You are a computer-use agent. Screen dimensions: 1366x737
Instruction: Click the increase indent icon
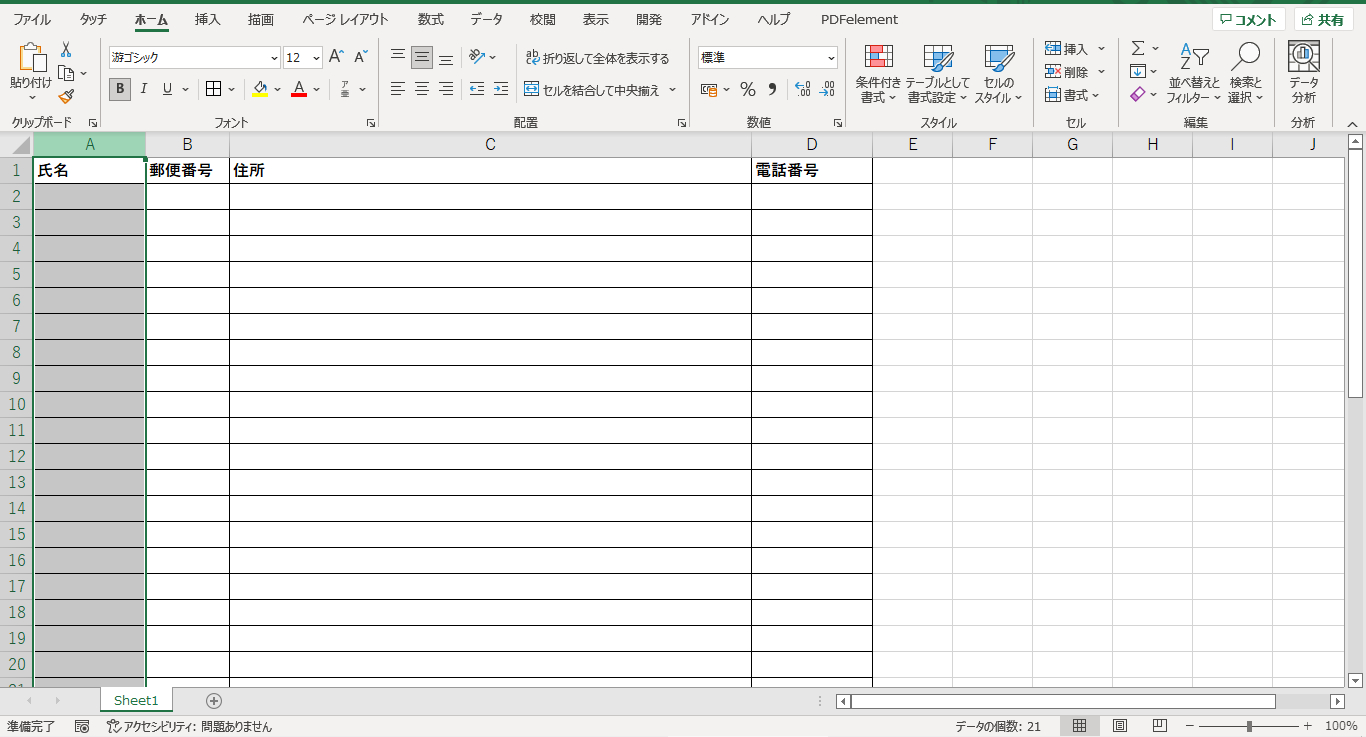click(x=501, y=89)
